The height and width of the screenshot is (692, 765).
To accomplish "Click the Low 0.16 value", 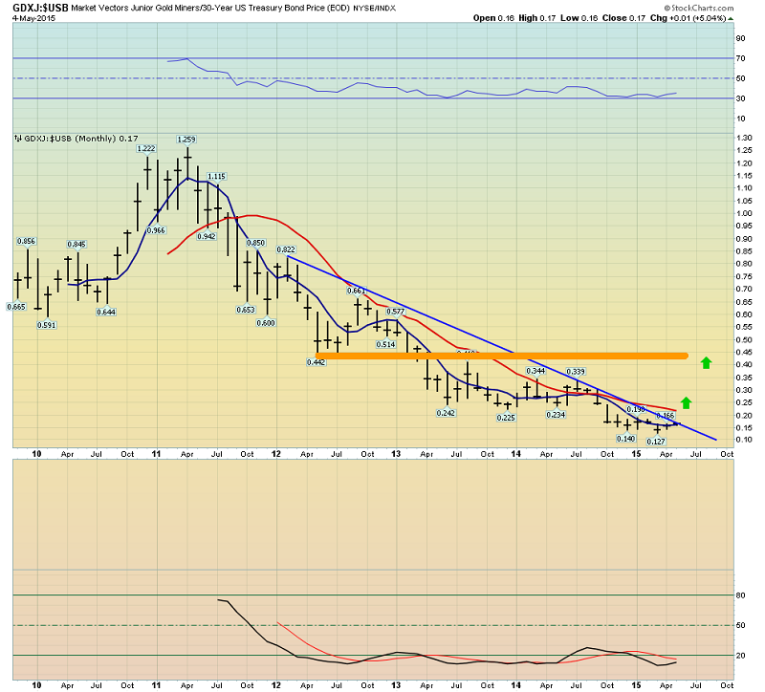I will (579, 18).
